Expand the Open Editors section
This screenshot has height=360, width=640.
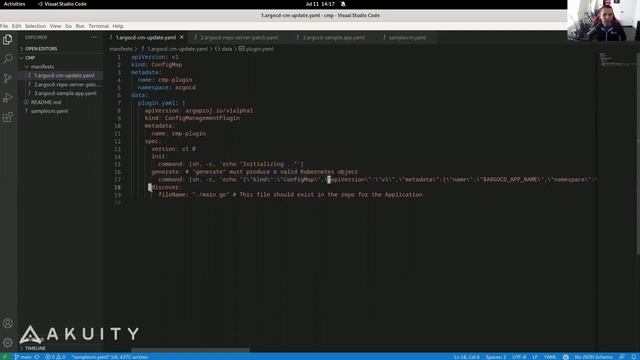click(60, 49)
